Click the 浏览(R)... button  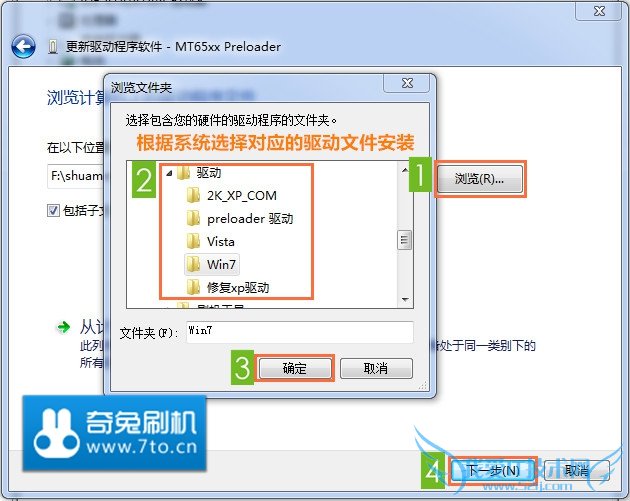[x=480, y=179]
